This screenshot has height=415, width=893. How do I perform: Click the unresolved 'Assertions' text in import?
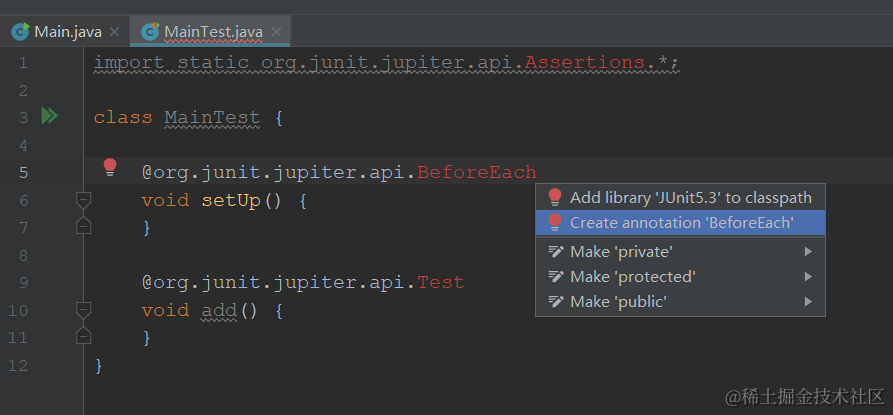[584, 62]
